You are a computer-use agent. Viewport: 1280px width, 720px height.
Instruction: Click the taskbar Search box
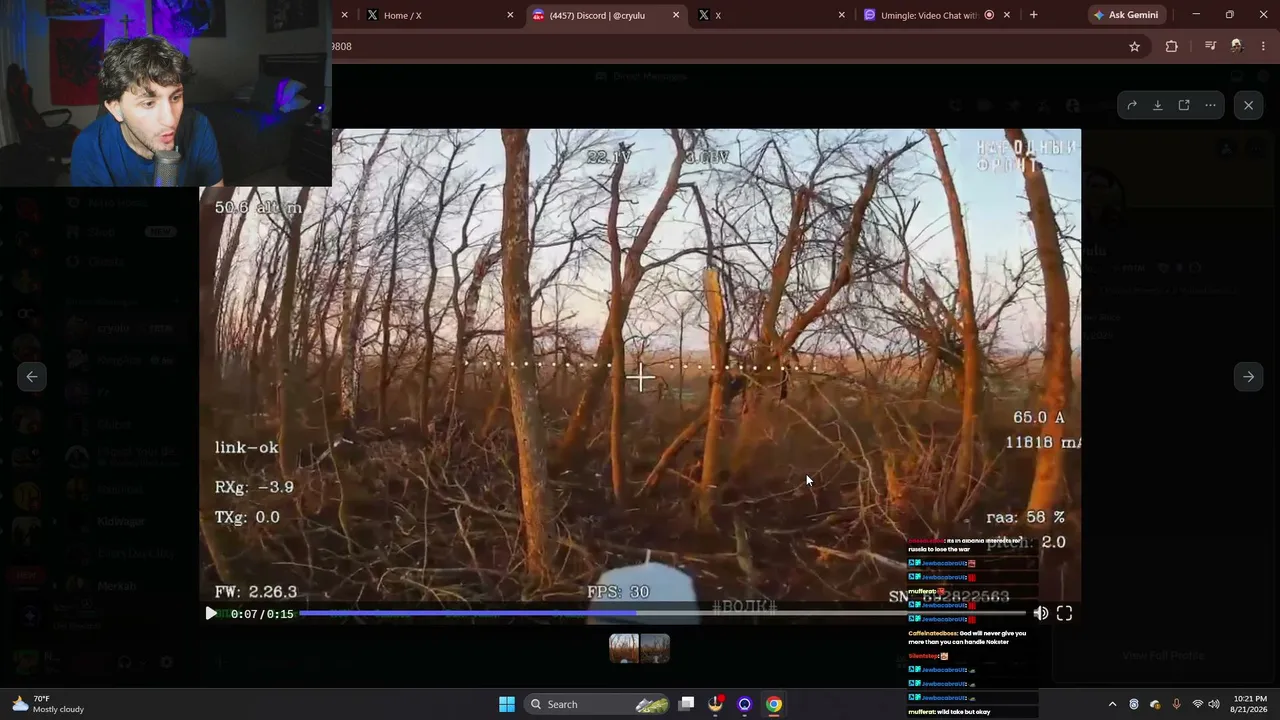pos(597,704)
